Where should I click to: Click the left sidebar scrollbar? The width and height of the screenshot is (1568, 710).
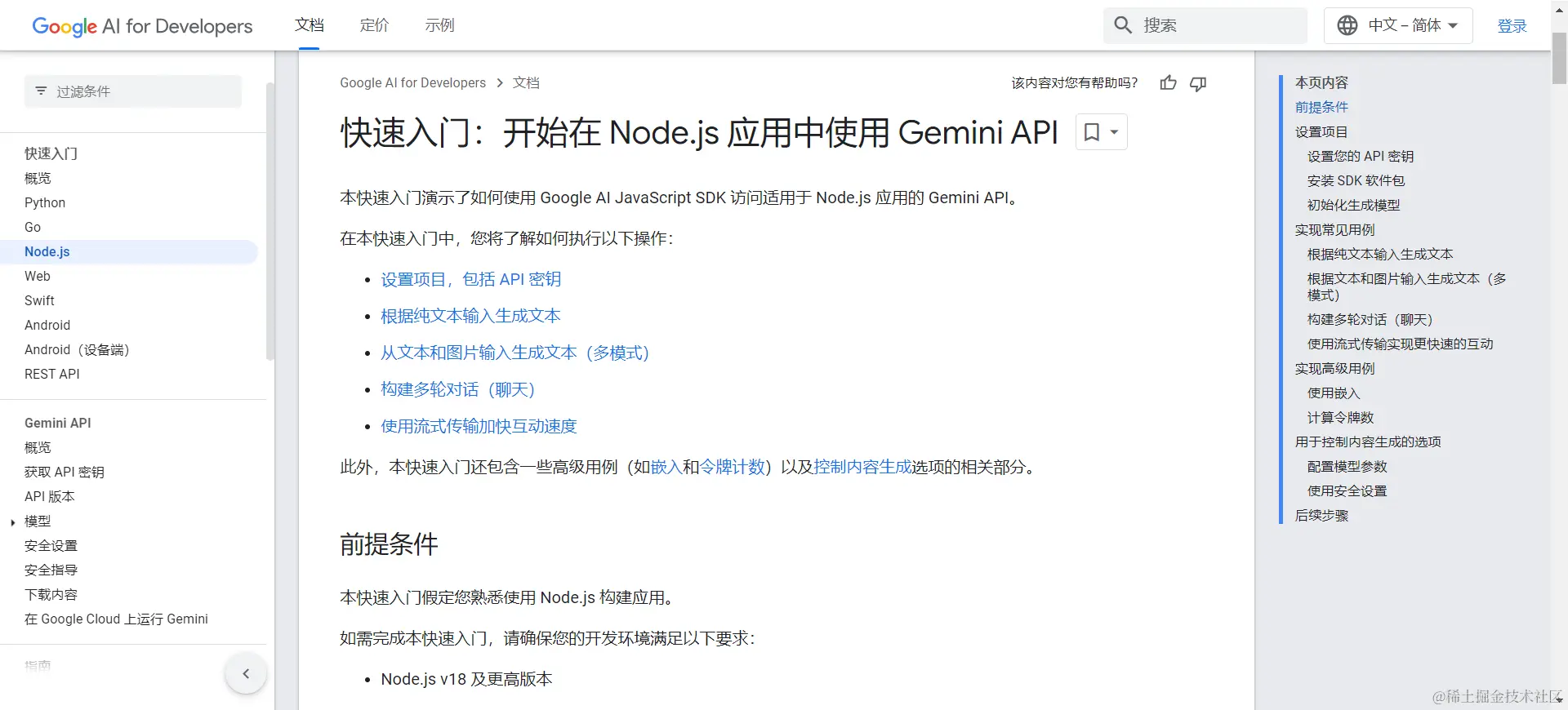[269, 220]
